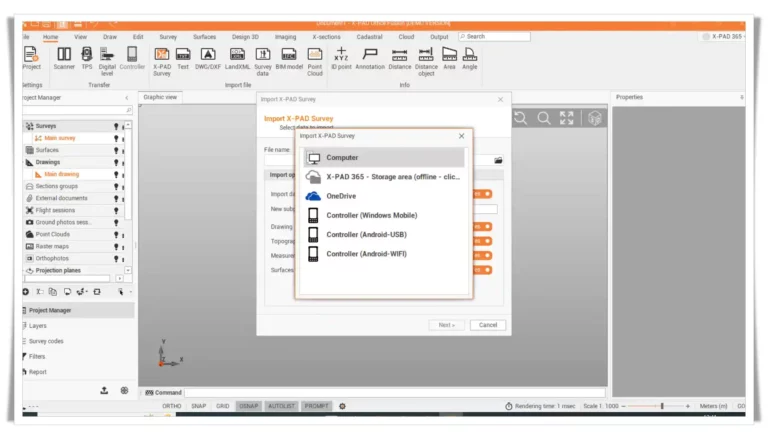Open the Home ribbon tab

(50, 37)
